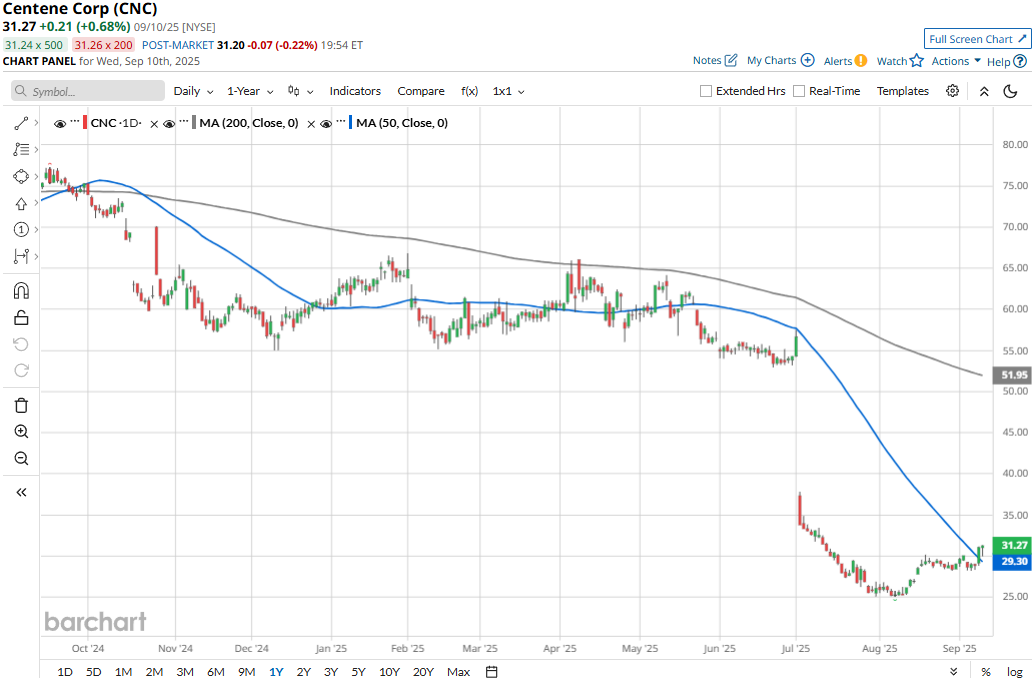Open the My Charts link
This screenshot has width=1033, height=678.
tap(771, 60)
